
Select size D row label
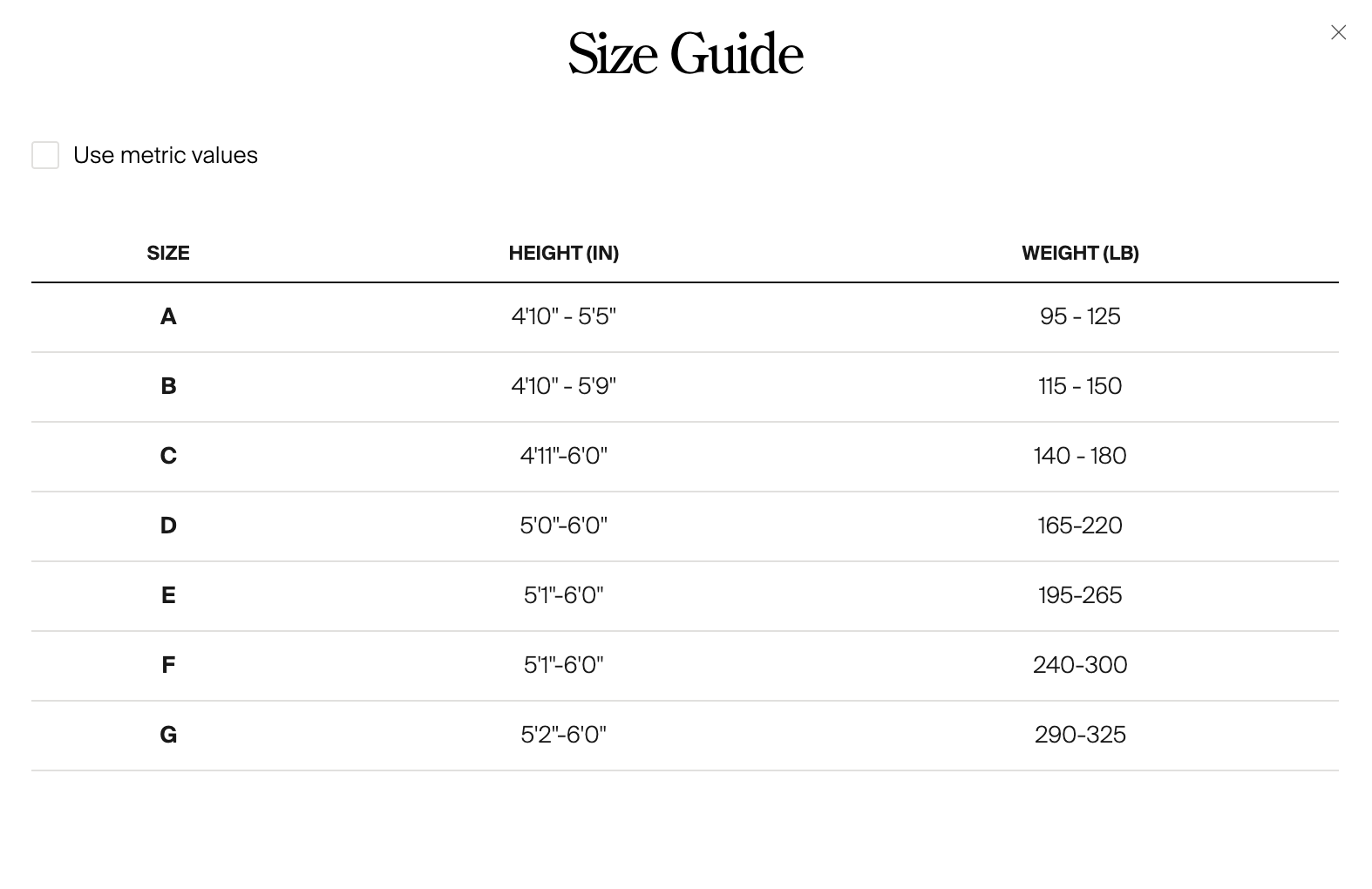(168, 526)
